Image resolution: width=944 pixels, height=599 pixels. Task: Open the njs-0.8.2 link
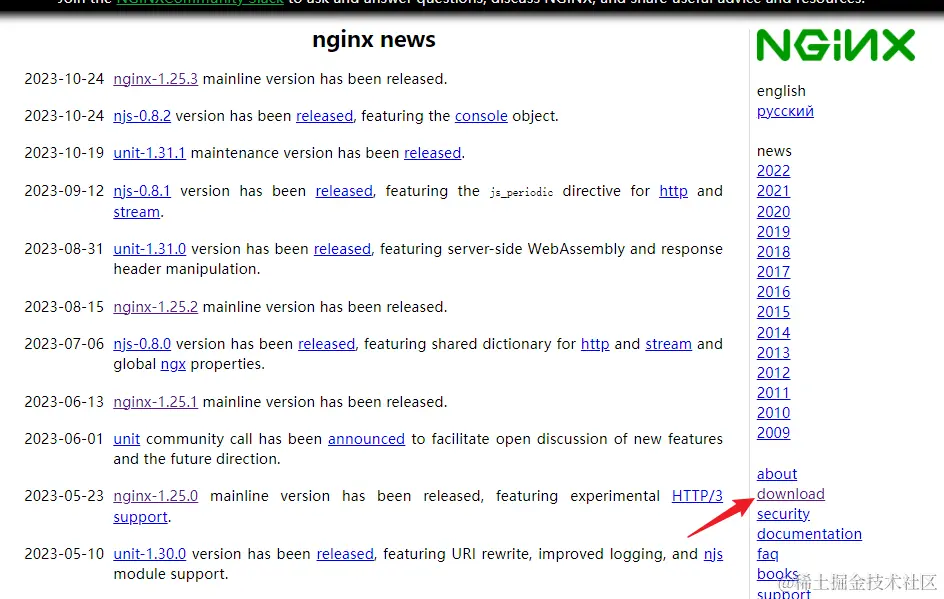(142, 116)
